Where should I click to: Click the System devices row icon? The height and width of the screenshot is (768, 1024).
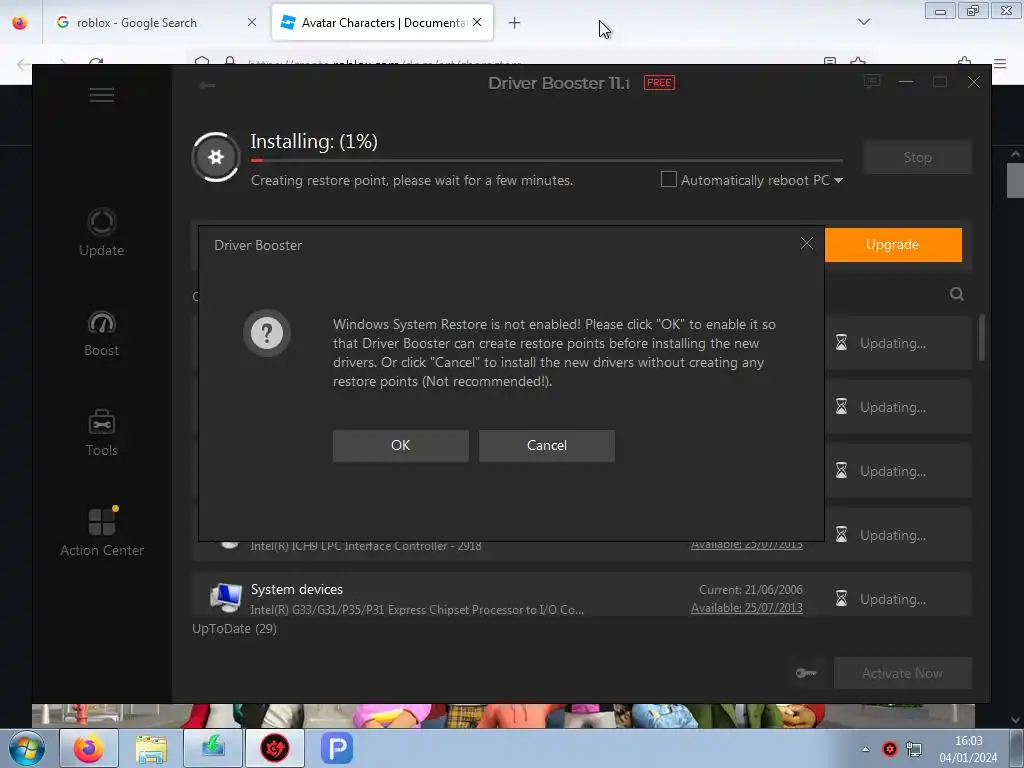pyautogui.click(x=225, y=598)
